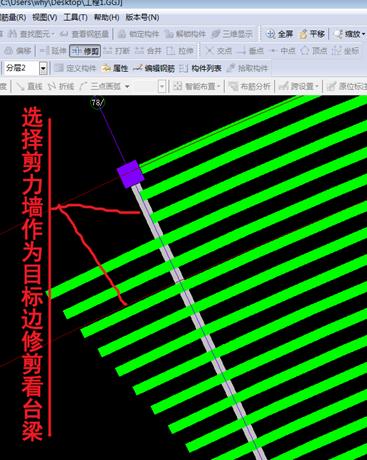Click the 解锁构件 icon
Viewport: 367px width, 460px height.
pos(169,34)
